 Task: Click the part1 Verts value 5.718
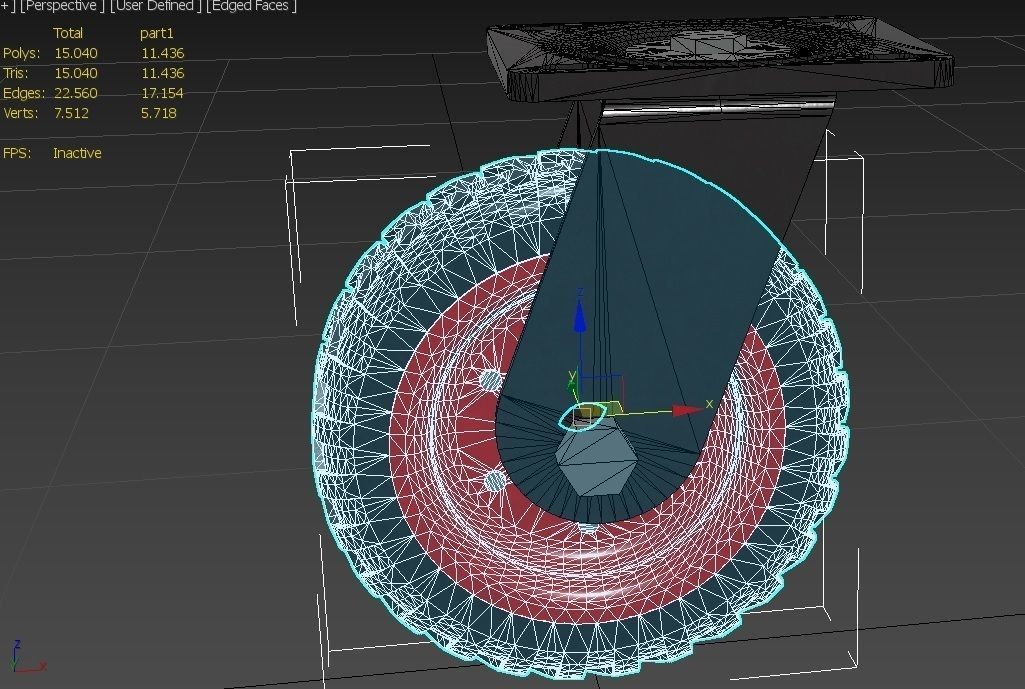[x=159, y=112]
